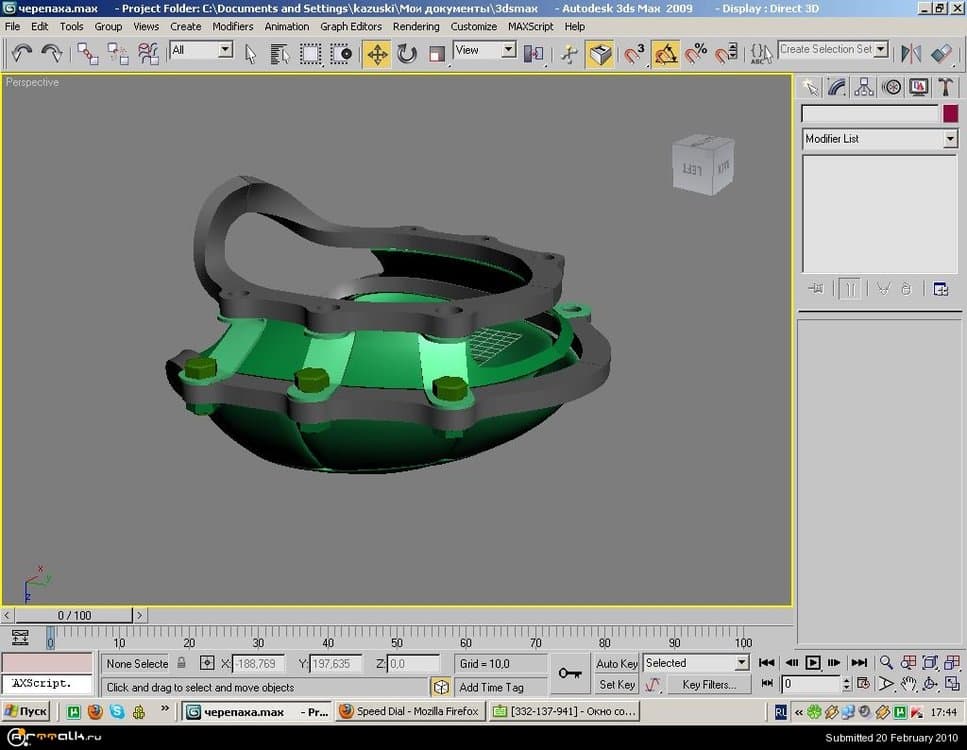Activate the Select and Rotate tool

click(407, 53)
